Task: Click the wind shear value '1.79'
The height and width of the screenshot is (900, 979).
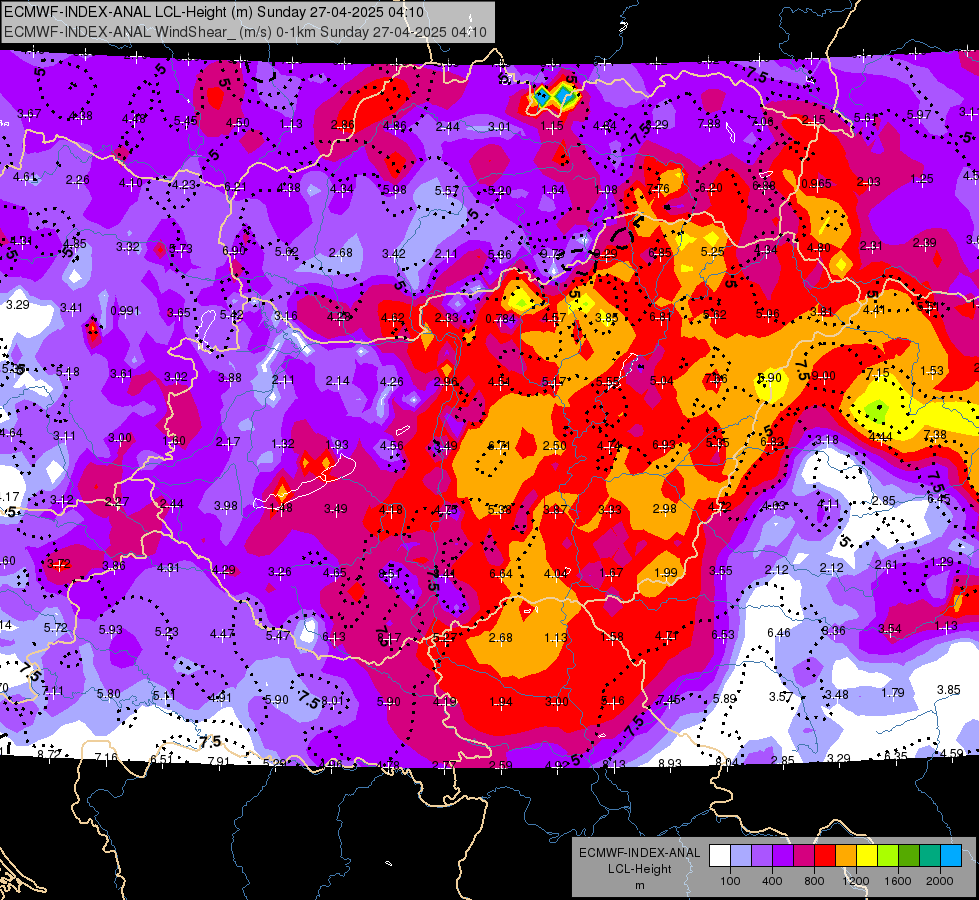Action: [893, 692]
